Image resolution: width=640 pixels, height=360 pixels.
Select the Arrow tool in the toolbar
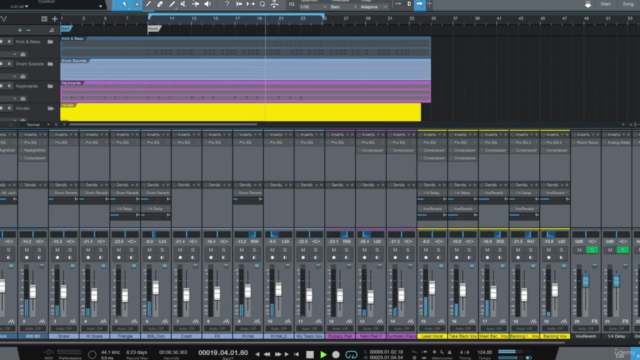124,4
